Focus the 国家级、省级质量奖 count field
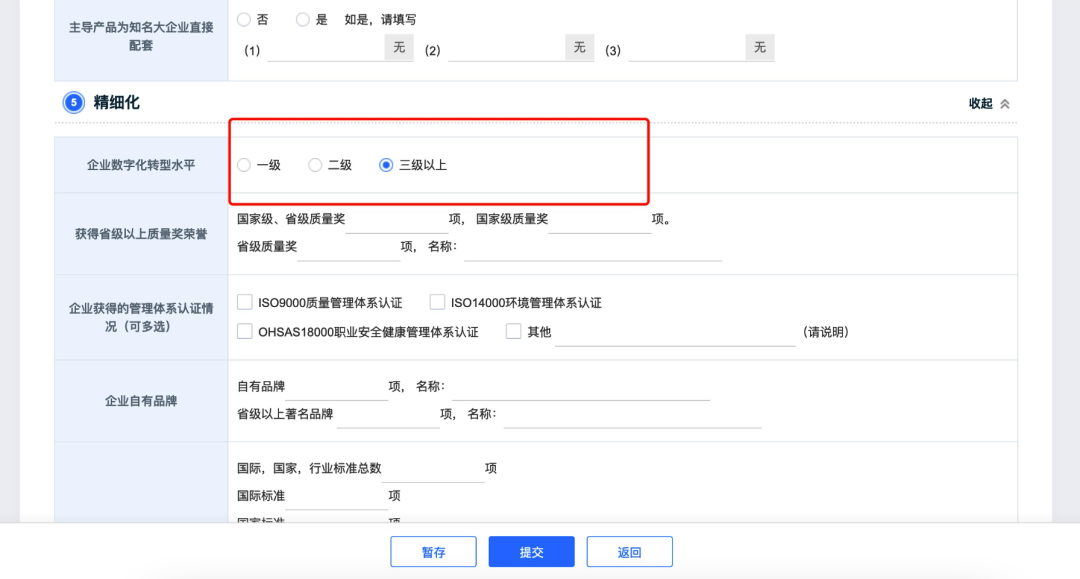 pos(397,220)
